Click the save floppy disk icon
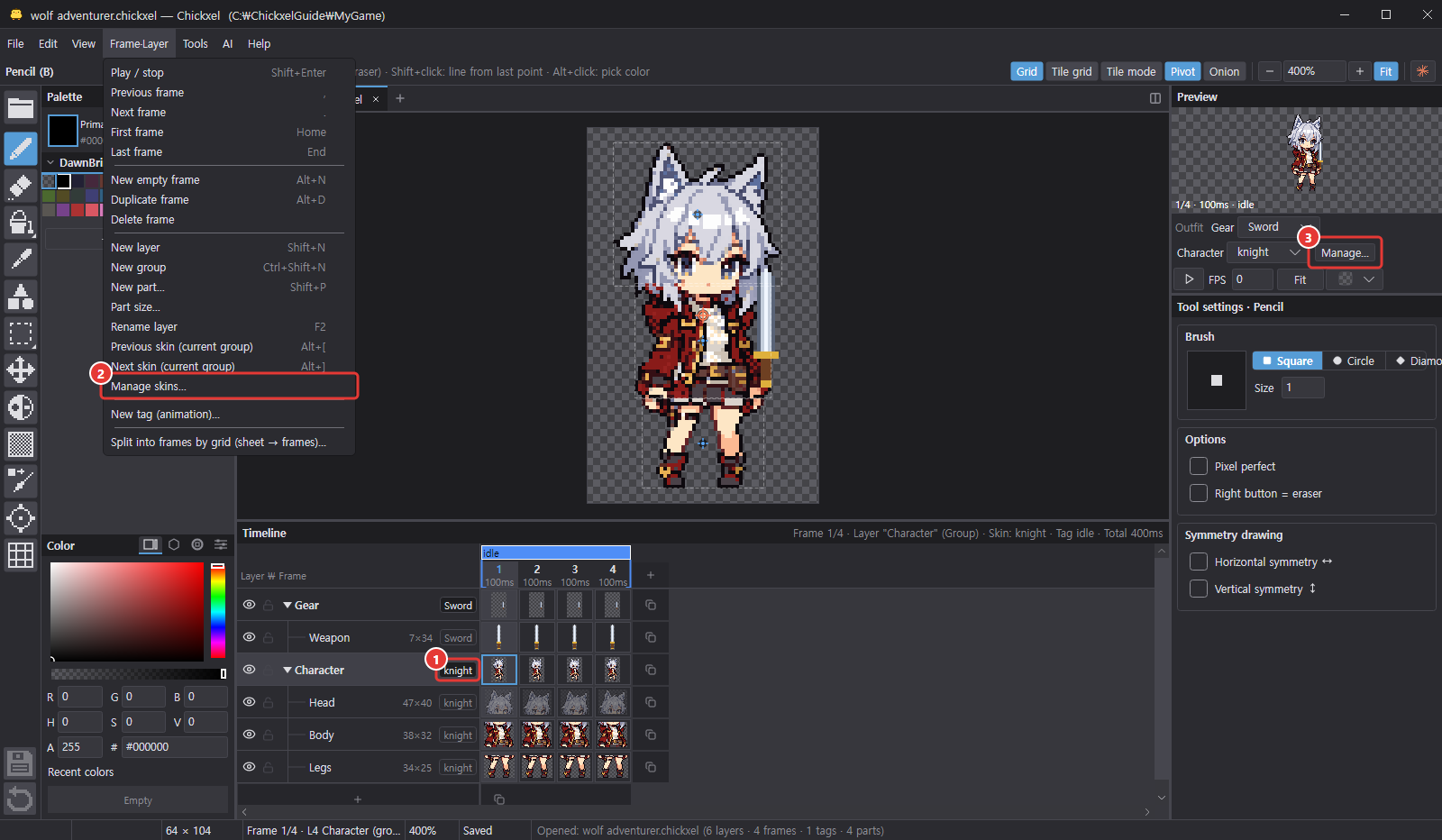 pyautogui.click(x=20, y=763)
